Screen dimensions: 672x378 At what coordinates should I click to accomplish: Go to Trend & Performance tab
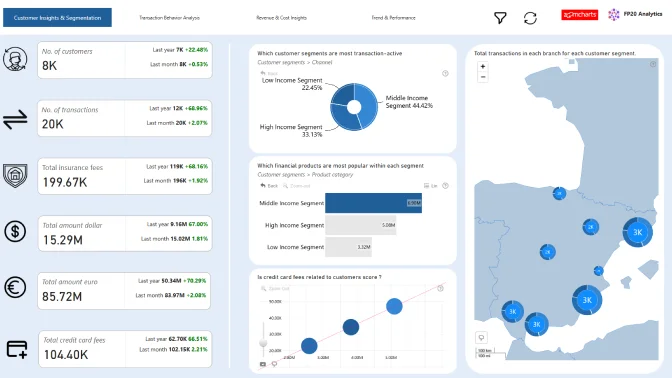pos(393,18)
